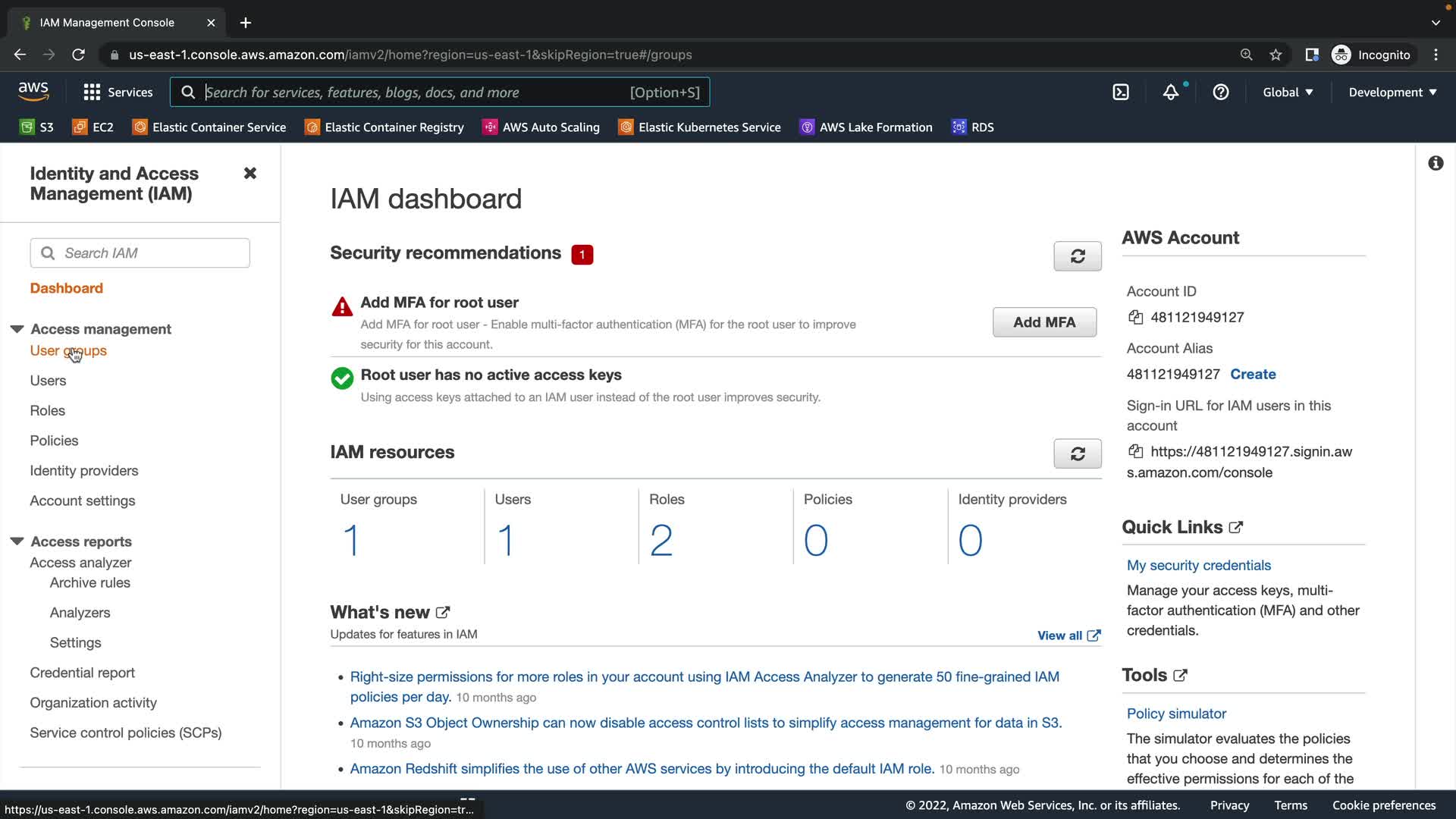
Task: Collapse the Access management section
Action: pyautogui.click(x=17, y=329)
